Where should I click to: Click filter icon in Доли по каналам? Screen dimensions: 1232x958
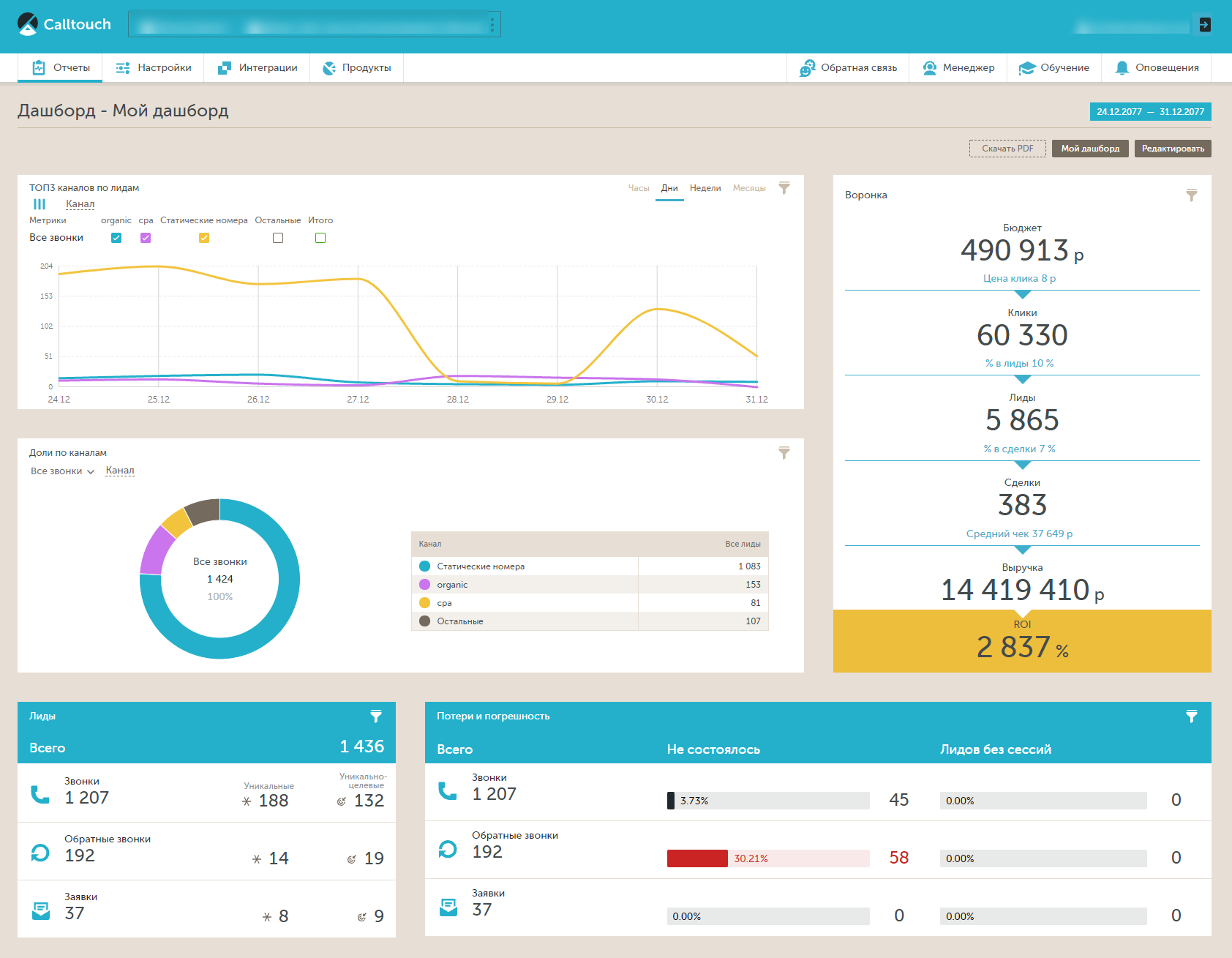(784, 453)
